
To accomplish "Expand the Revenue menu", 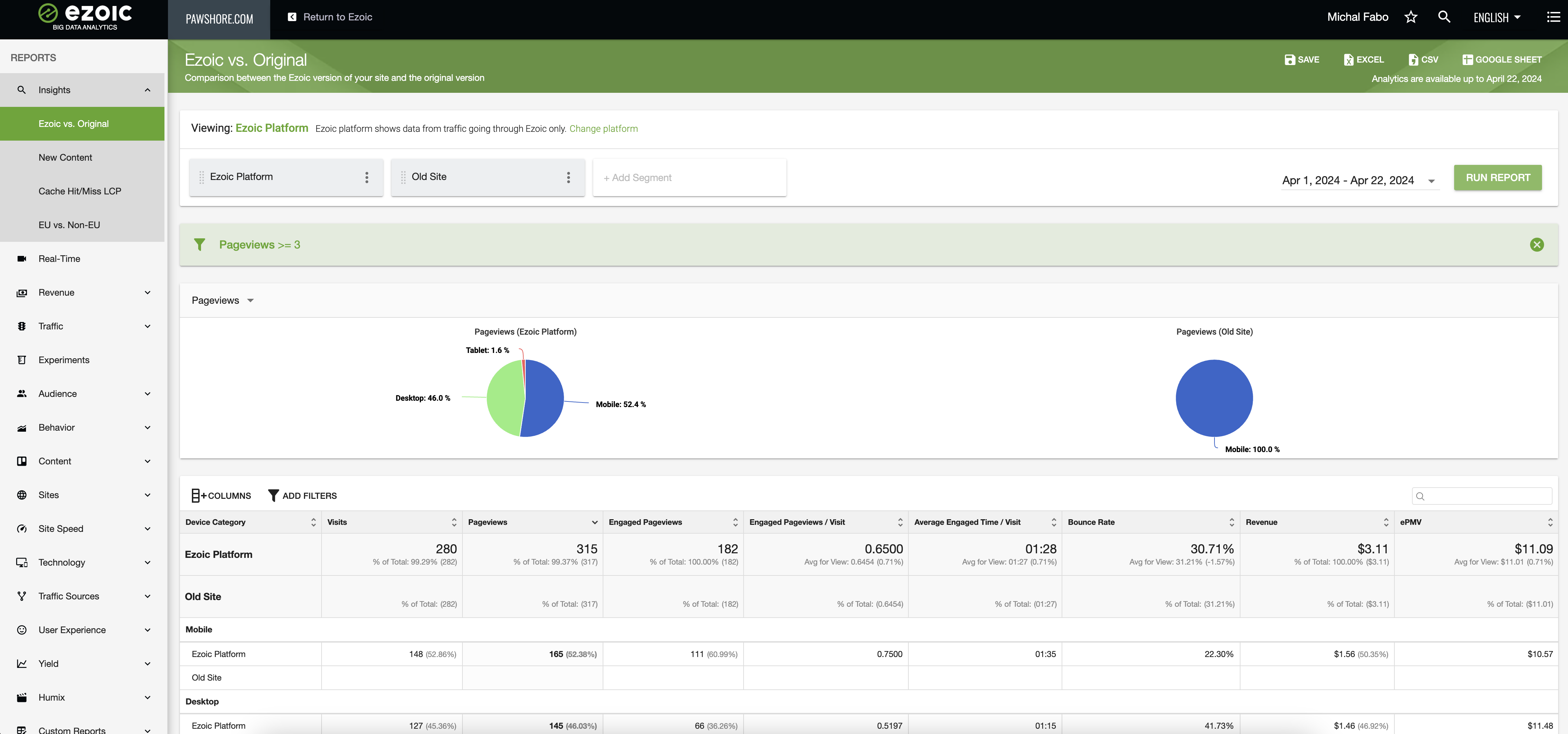I will point(147,292).
